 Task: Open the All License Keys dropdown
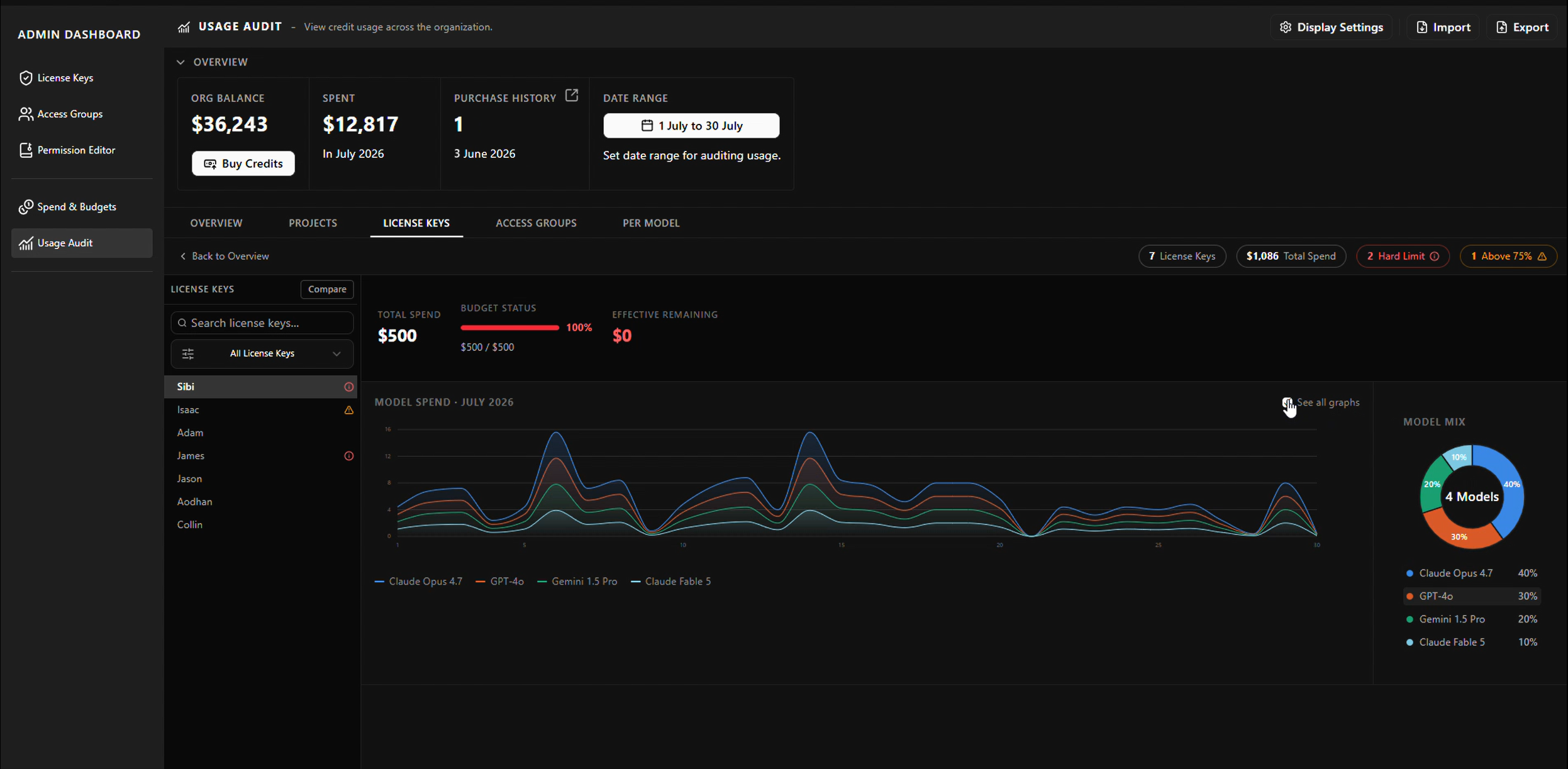tap(262, 354)
